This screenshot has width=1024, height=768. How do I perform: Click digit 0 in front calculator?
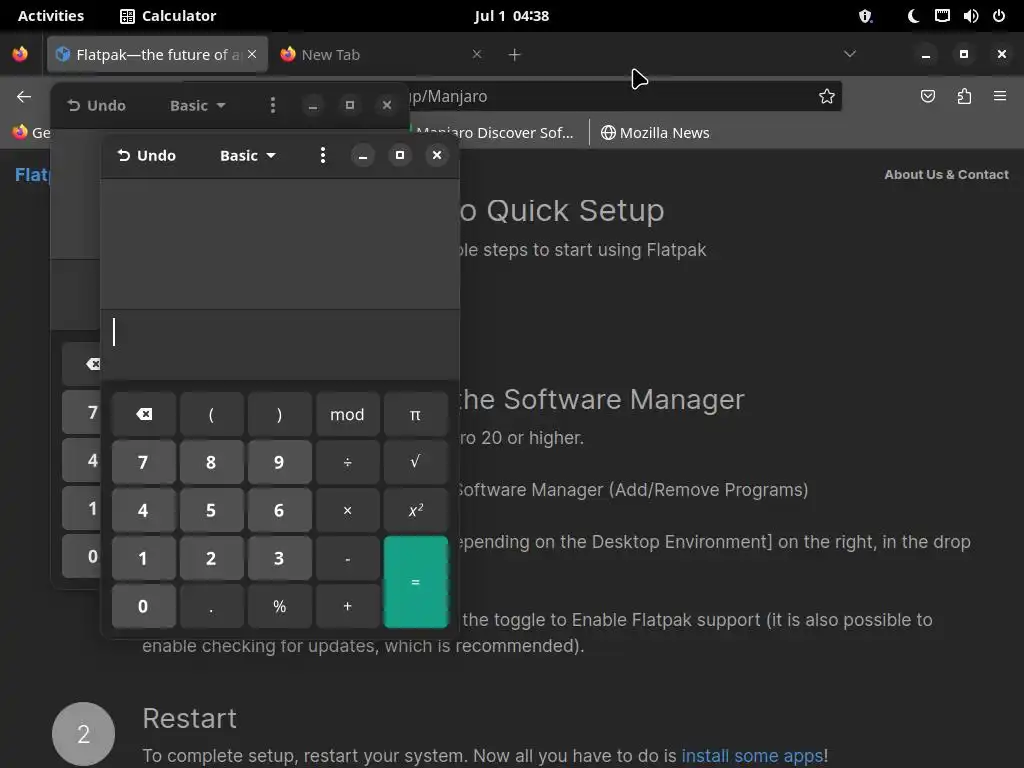click(144, 606)
